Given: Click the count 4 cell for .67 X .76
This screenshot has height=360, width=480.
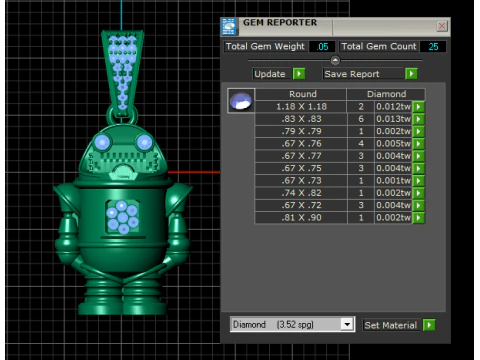Looking at the screenshot, I should coord(361,144).
